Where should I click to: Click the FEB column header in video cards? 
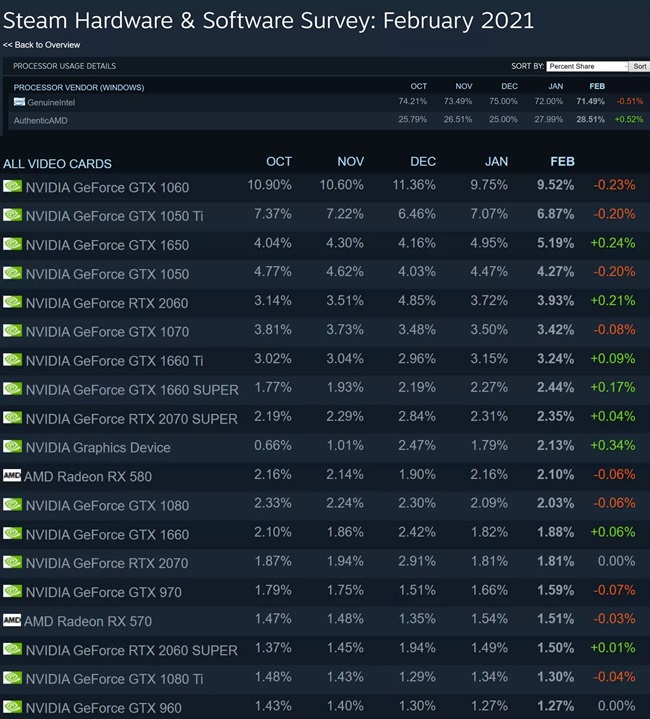(x=562, y=161)
